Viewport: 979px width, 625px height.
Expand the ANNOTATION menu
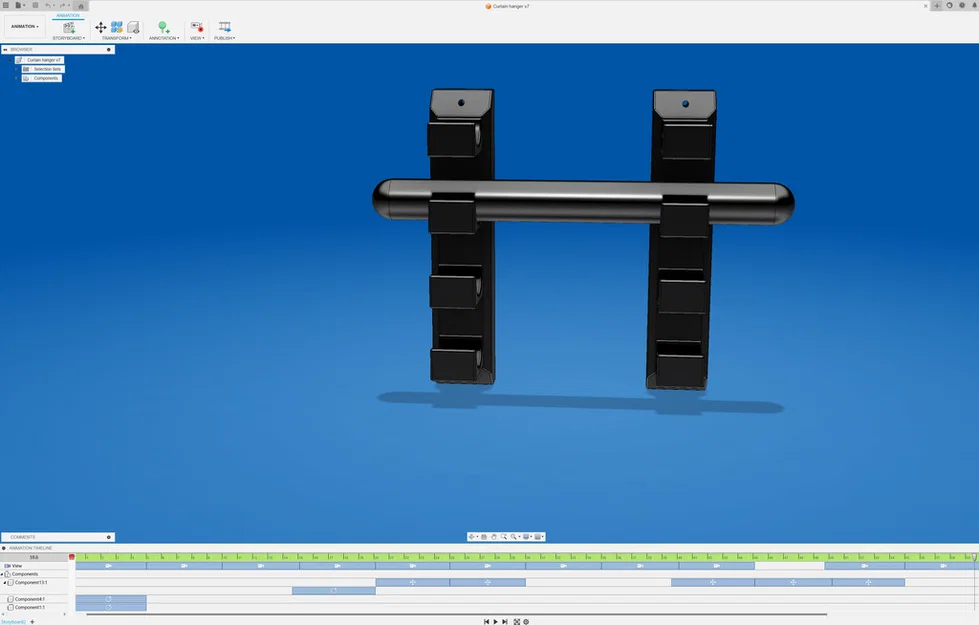[x=164, y=38]
